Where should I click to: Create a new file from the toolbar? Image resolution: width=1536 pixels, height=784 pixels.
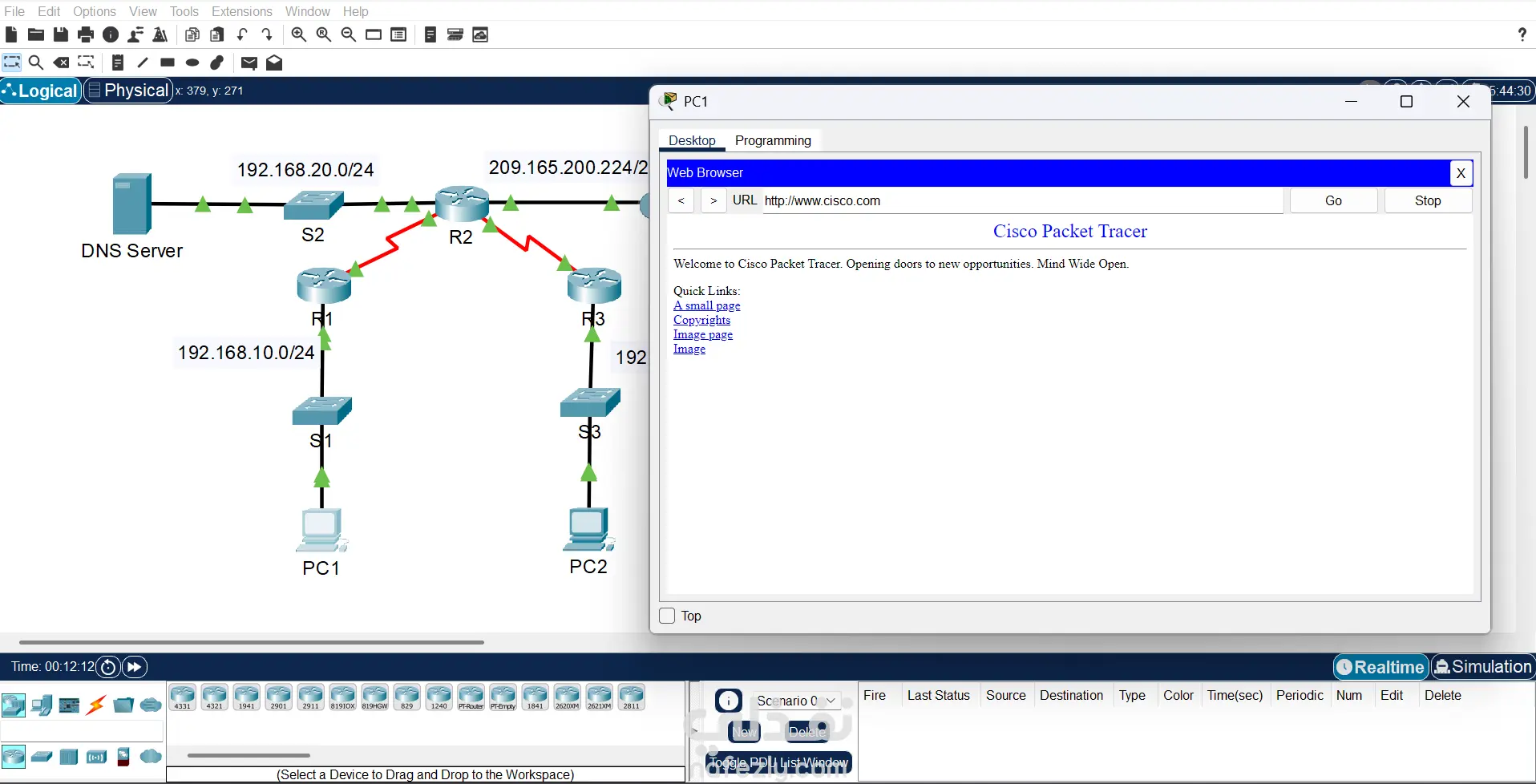point(11,34)
